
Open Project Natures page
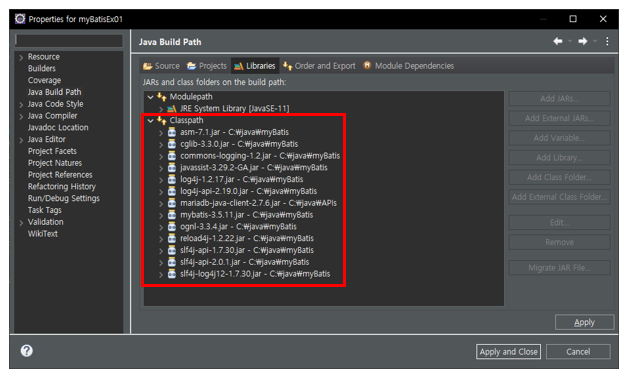coord(55,163)
